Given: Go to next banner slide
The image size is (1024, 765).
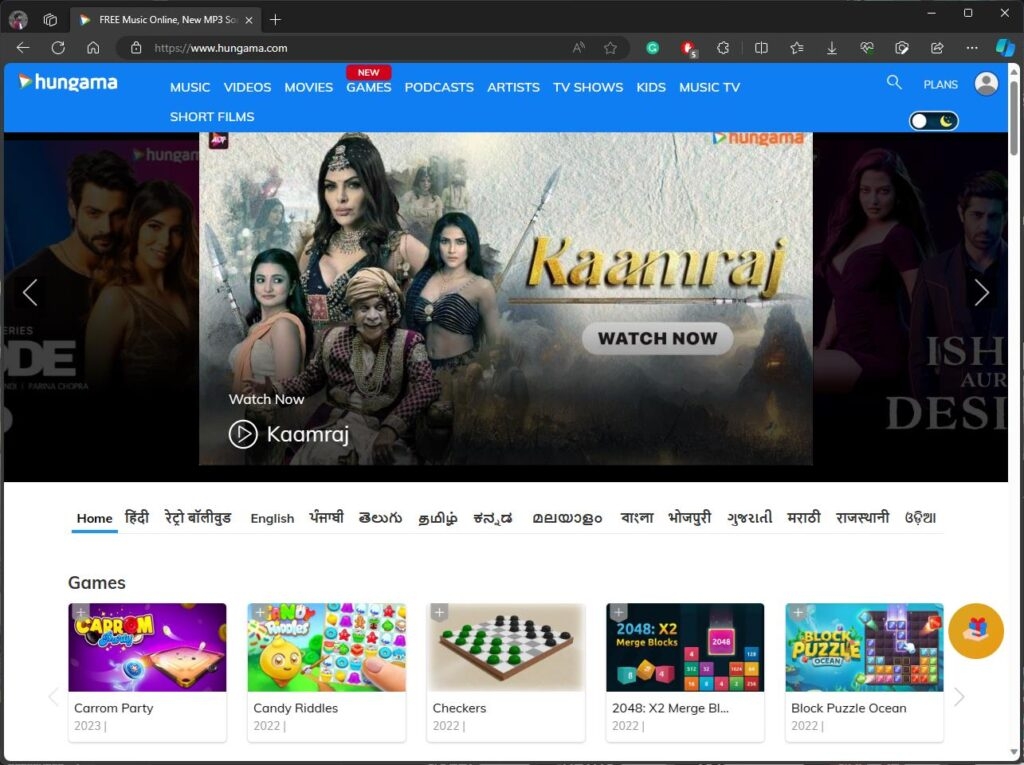Looking at the screenshot, I should 982,292.
